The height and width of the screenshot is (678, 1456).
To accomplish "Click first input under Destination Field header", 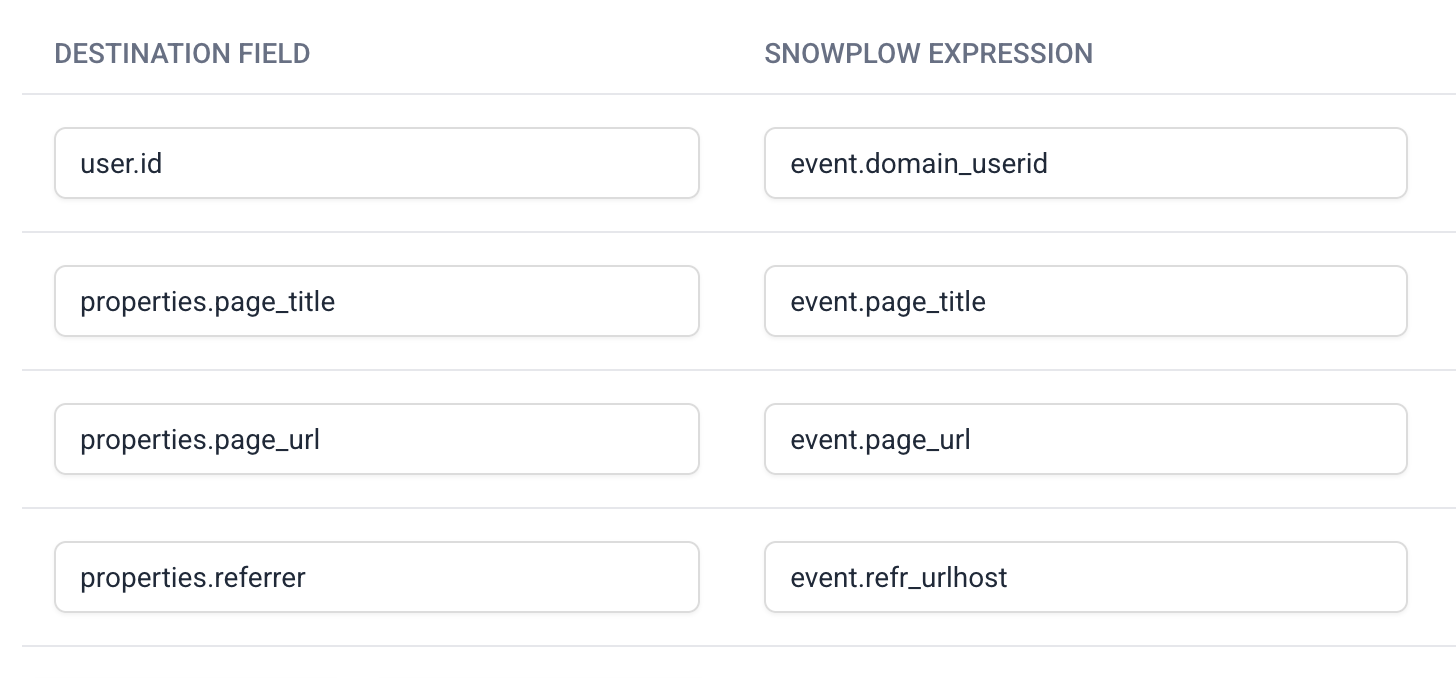I will (376, 163).
